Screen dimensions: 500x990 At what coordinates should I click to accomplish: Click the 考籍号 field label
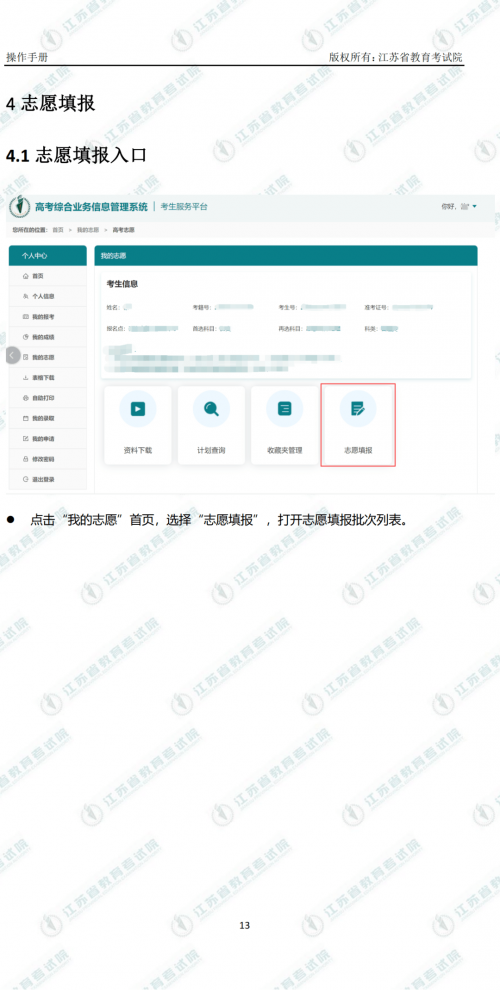[203, 307]
